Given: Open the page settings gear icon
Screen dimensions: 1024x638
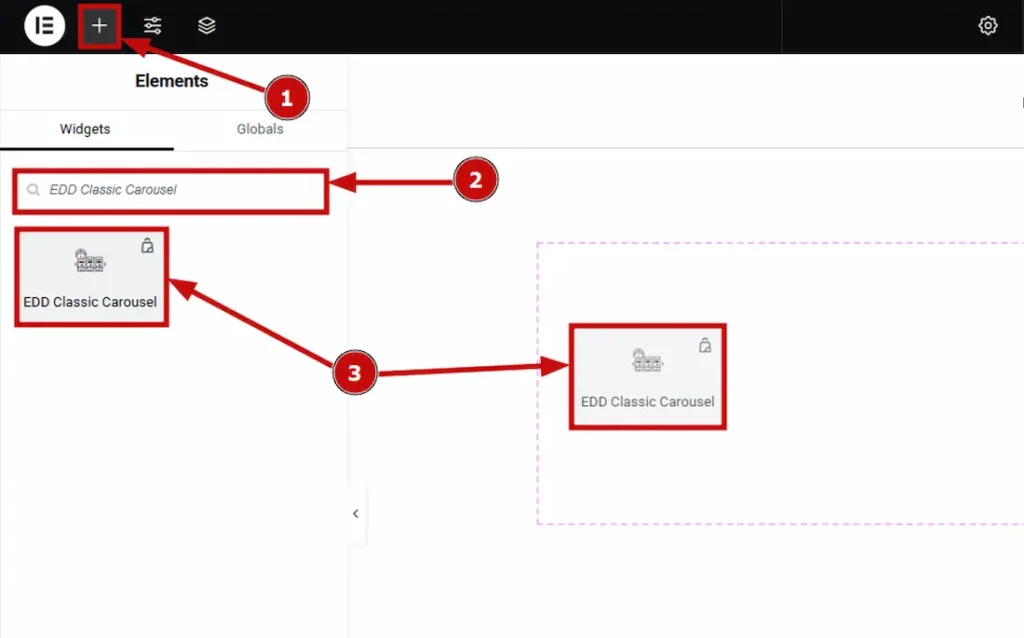Looking at the screenshot, I should (987, 25).
